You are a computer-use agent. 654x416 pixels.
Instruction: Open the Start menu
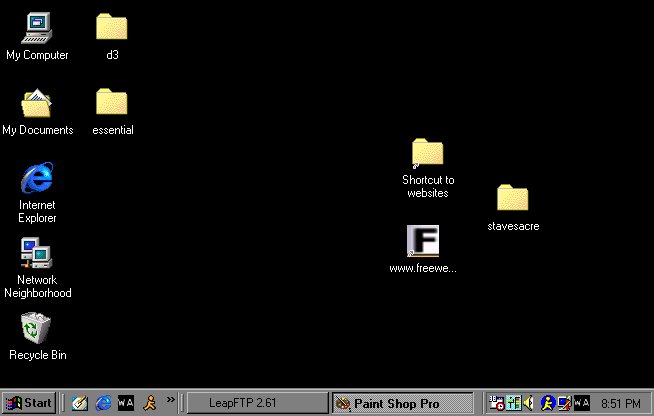tap(29, 403)
